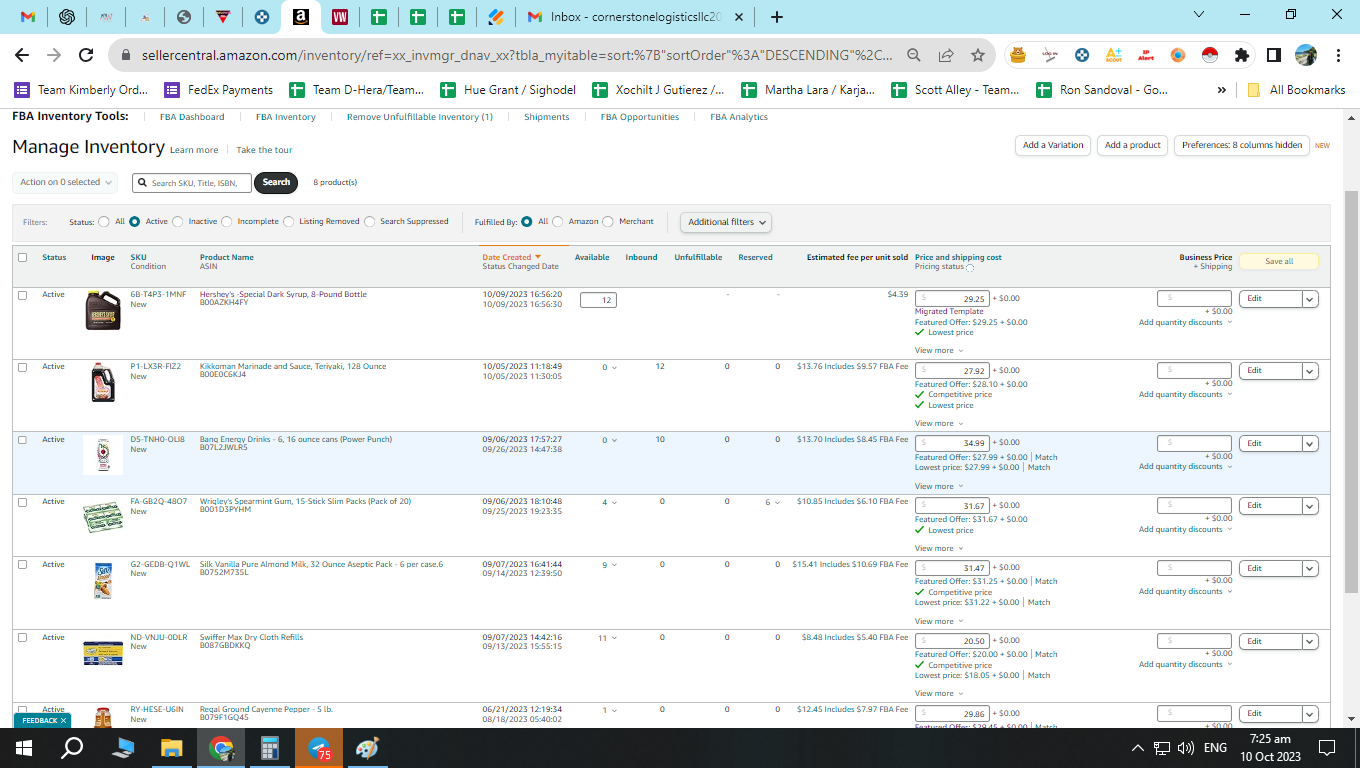The width and height of the screenshot is (1360, 768).
Task: Open the All Bookmarks folder
Action: point(1296,90)
